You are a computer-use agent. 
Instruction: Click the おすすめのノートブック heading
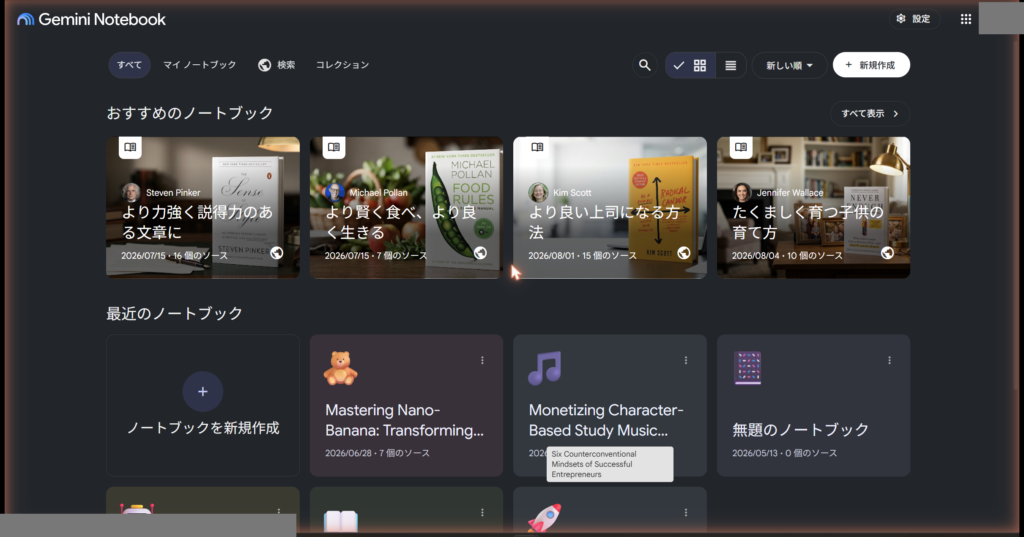189,113
